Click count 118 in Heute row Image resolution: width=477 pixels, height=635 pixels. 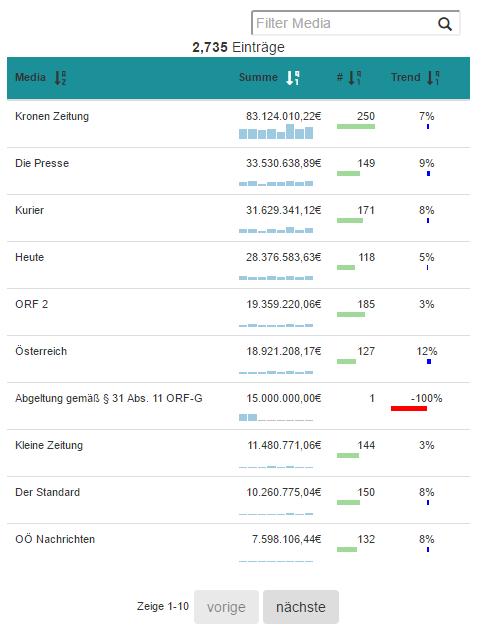[366, 257]
